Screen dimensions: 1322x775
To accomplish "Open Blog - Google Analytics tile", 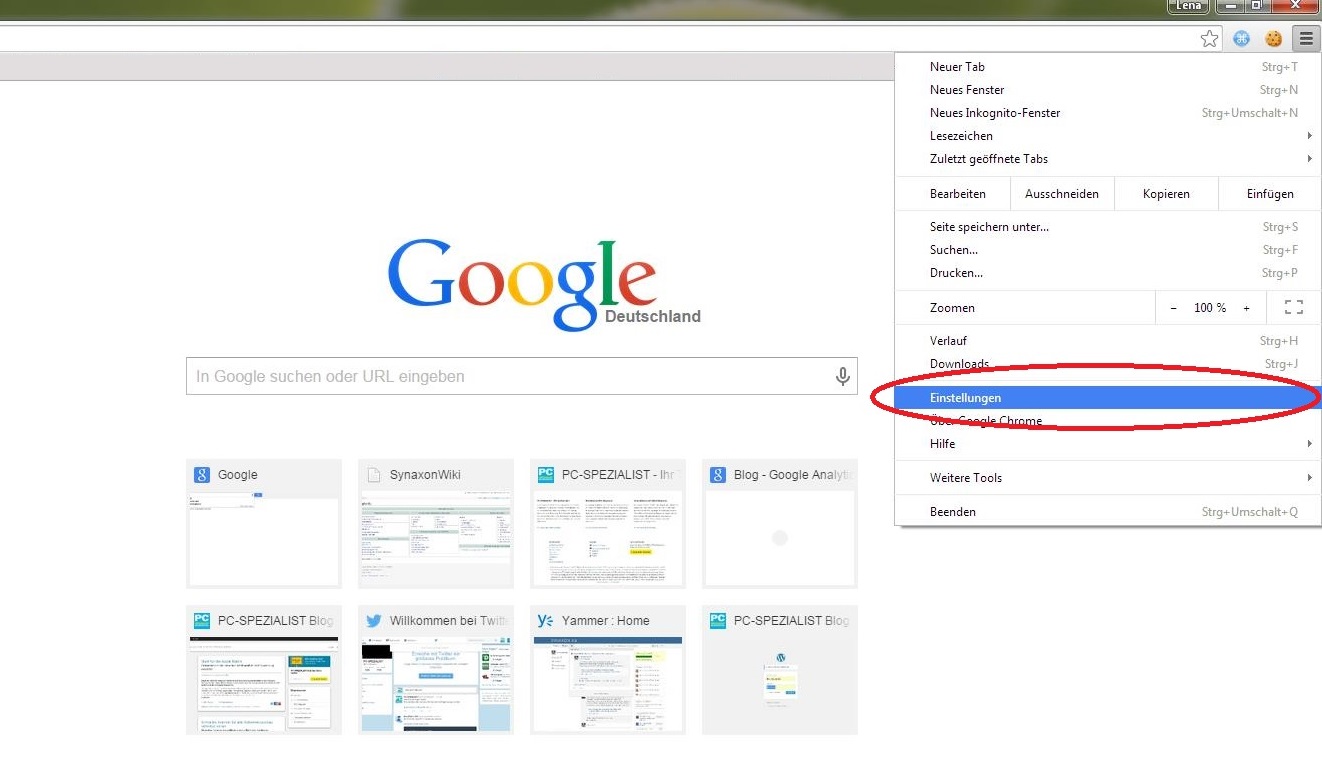I will coord(780,524).
